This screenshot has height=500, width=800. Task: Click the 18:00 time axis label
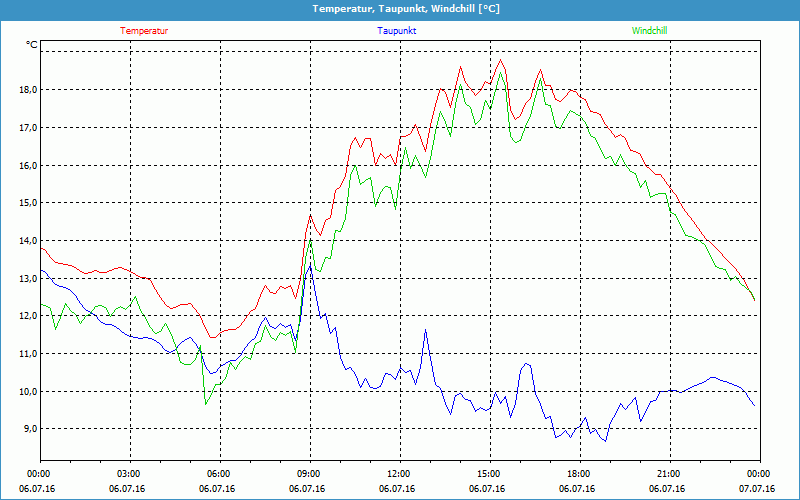pyautogui.click(x=580, y=474)
